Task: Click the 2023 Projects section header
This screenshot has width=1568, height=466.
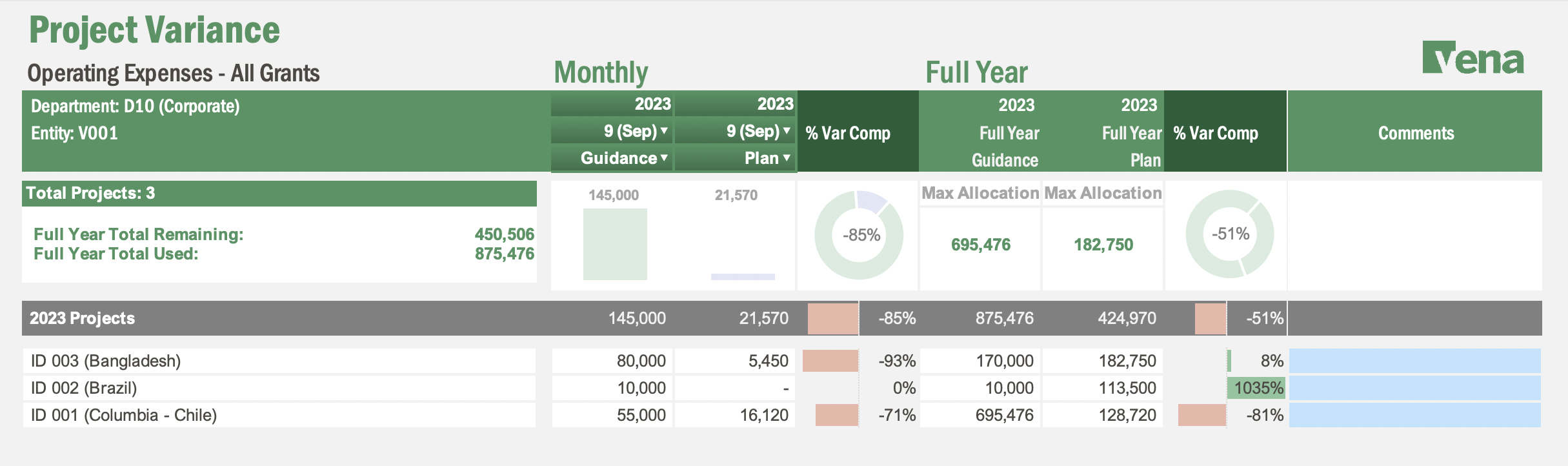Action: (x=83, y=318)
